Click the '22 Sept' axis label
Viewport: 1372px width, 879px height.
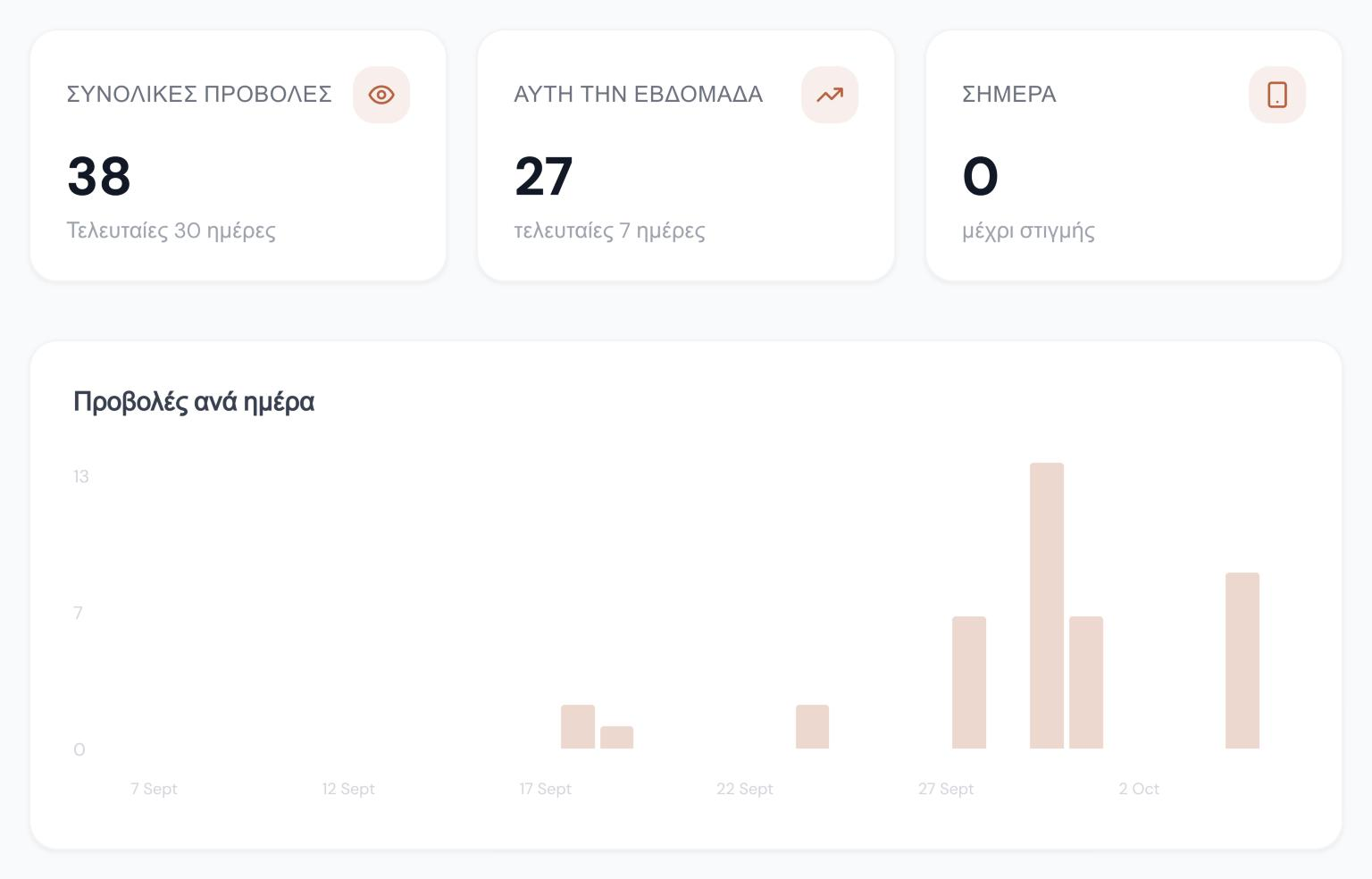[745, 789]
